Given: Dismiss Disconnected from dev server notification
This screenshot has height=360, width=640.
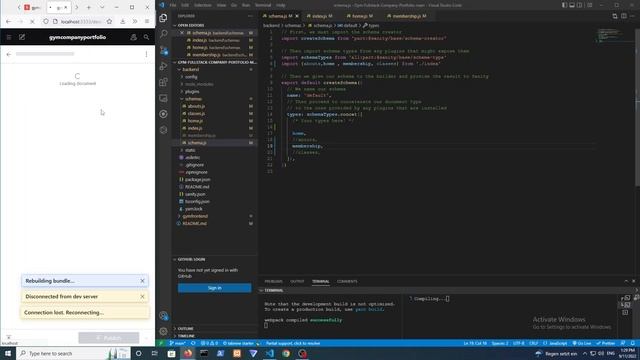Looking at the screenshot, I should point(142,297).
